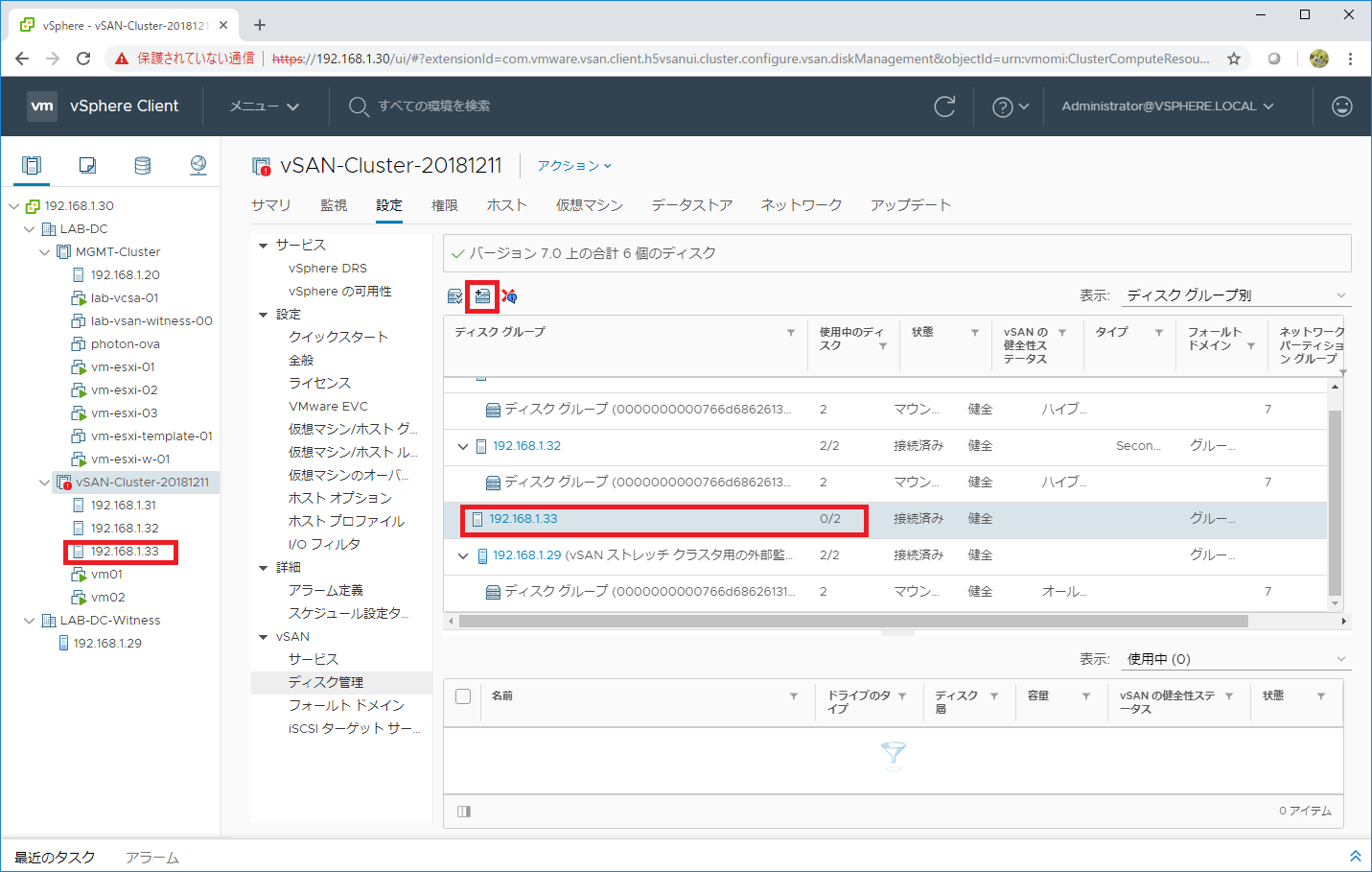Viewport: 1372px width, 872px height.
Task: Go back with the browser back arrow
Action: click(22, 59)
